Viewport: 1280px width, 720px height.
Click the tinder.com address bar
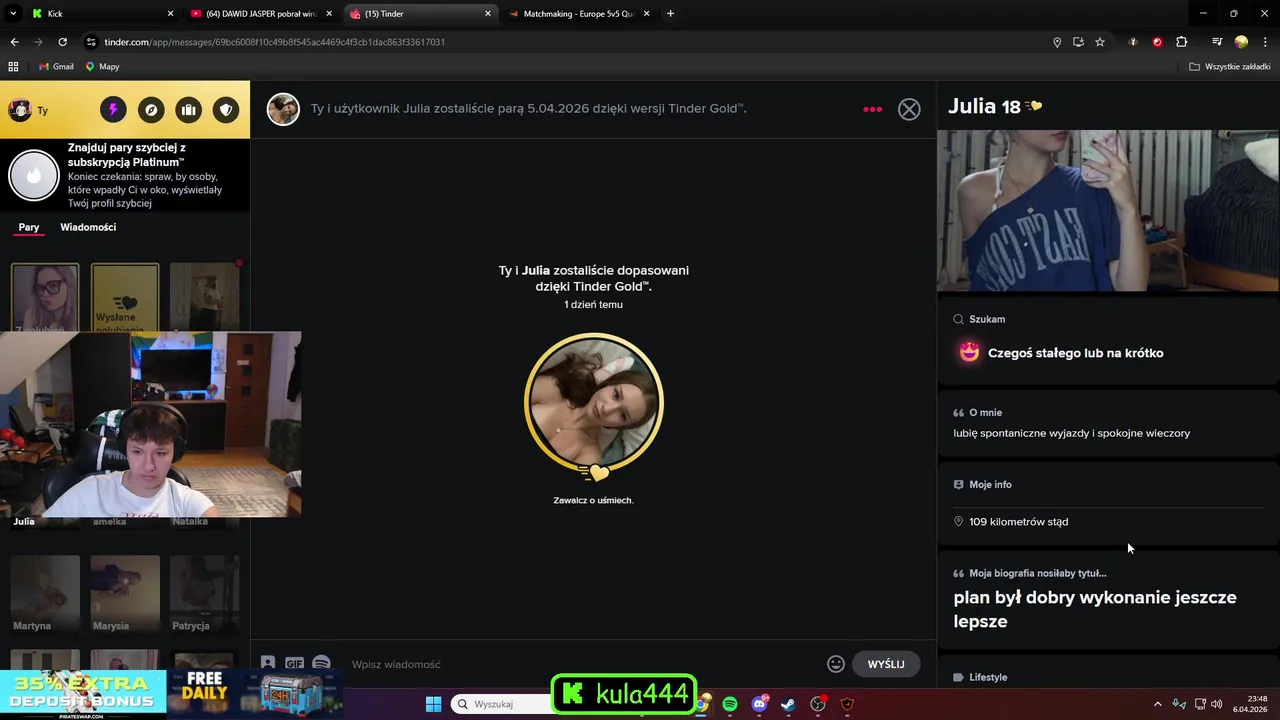(x=560, y=42)
